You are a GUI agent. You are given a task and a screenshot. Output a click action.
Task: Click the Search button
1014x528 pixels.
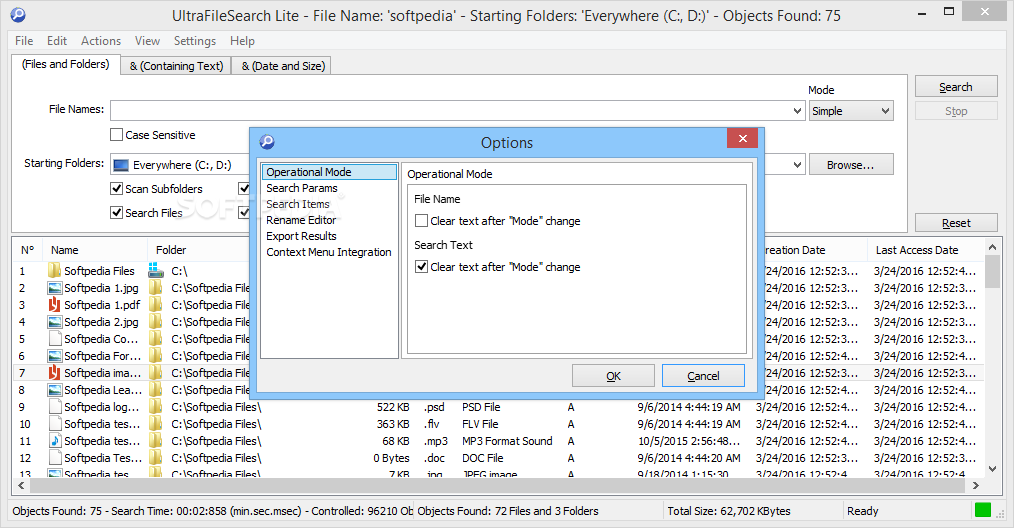coord(956,87)
